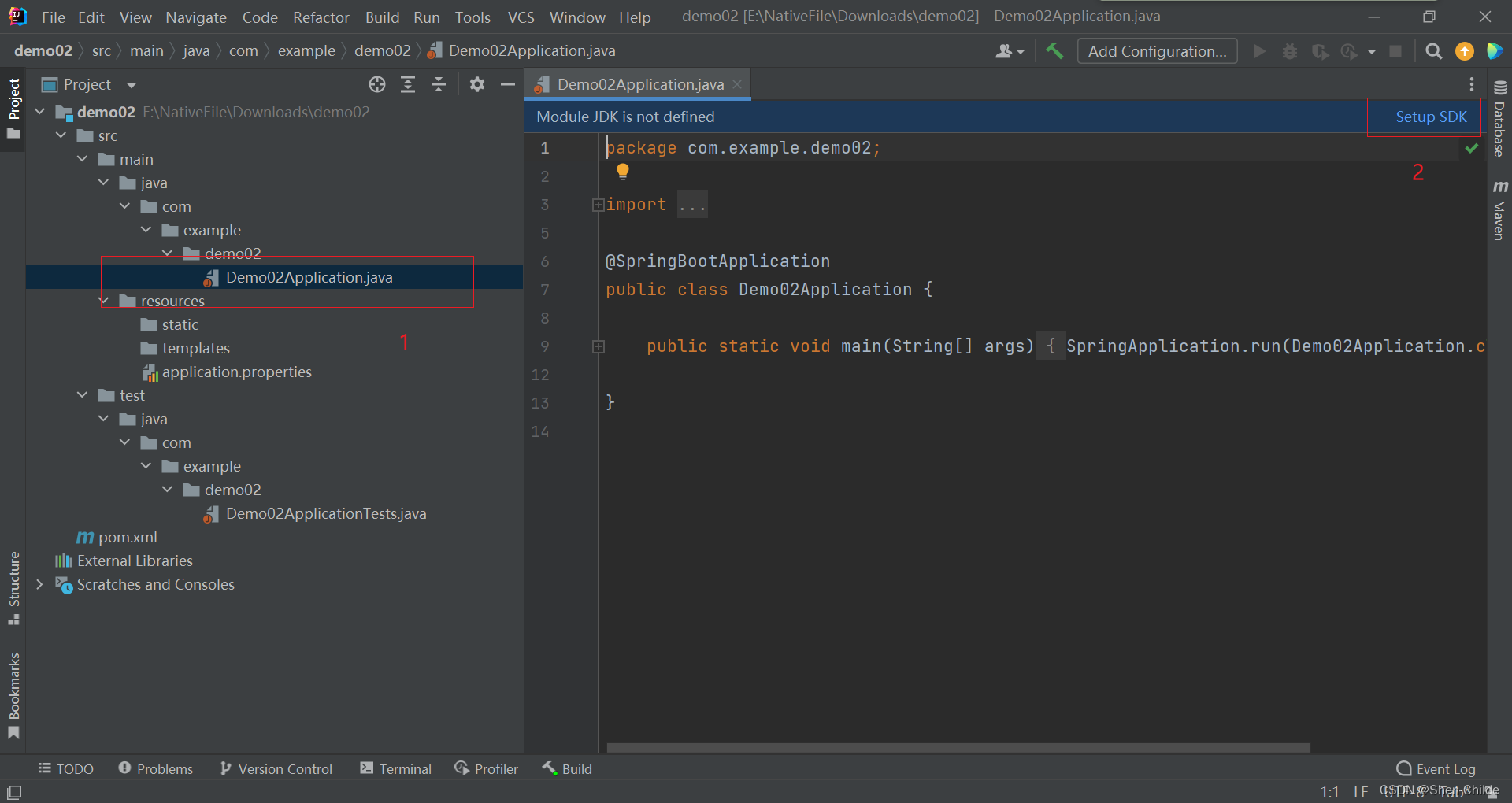Open editor tabs three-dot menu
This screenshot has height=803, width=1512.
point(1471,84)
